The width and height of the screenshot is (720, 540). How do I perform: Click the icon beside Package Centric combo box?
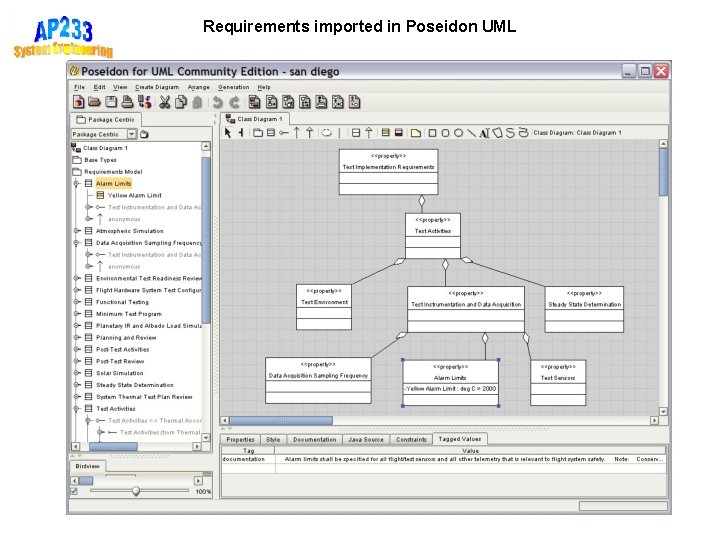coord(144,134)
